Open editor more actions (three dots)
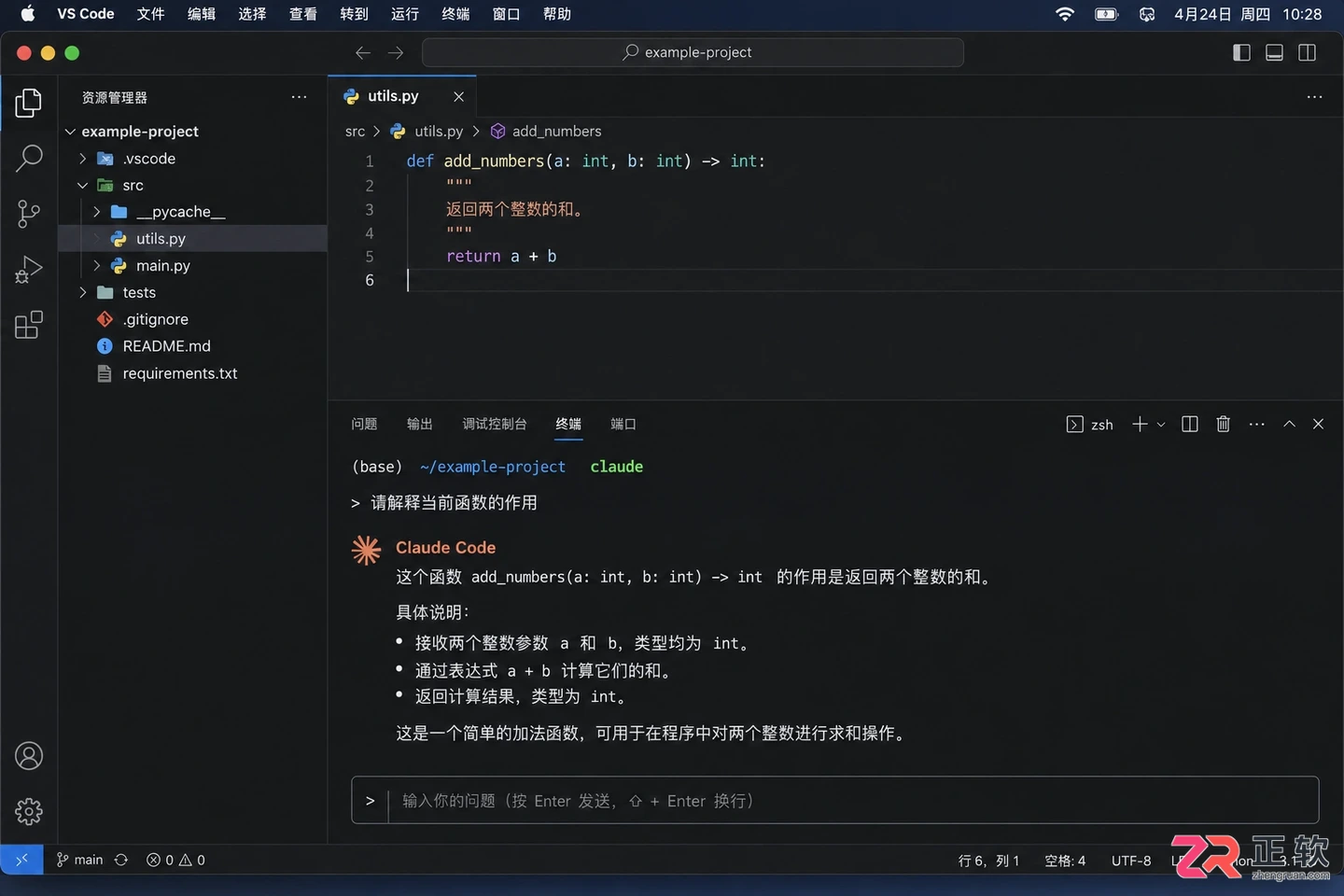1344x896 pixels. 1314,97
